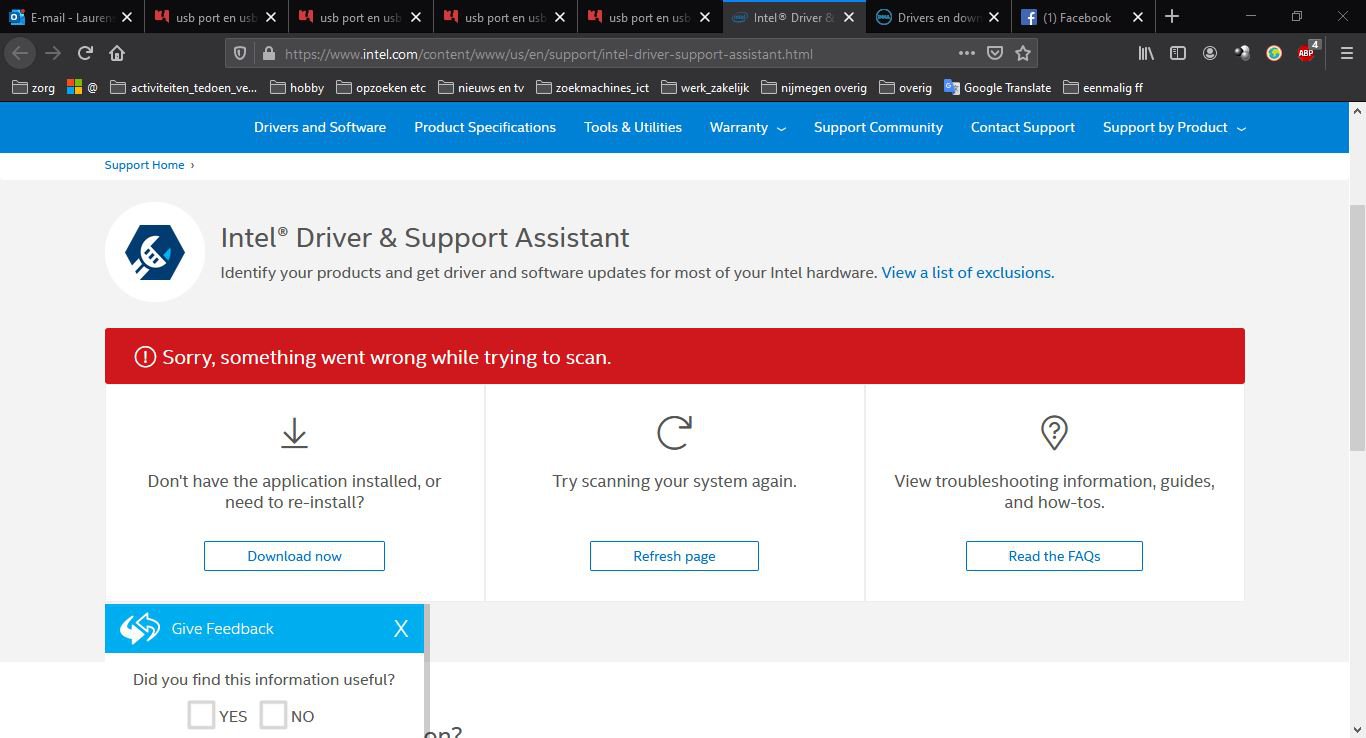Viewport: 1366px width, 738px height.
Task: Check the NO feedback box
Action: (273, 715)
